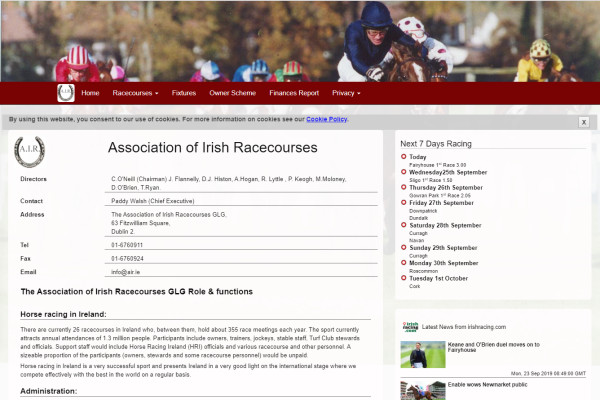Screen dimensions: 600x400
Task: Select Gowran Park 1st Race 2.05 entry
Action: 440,195
